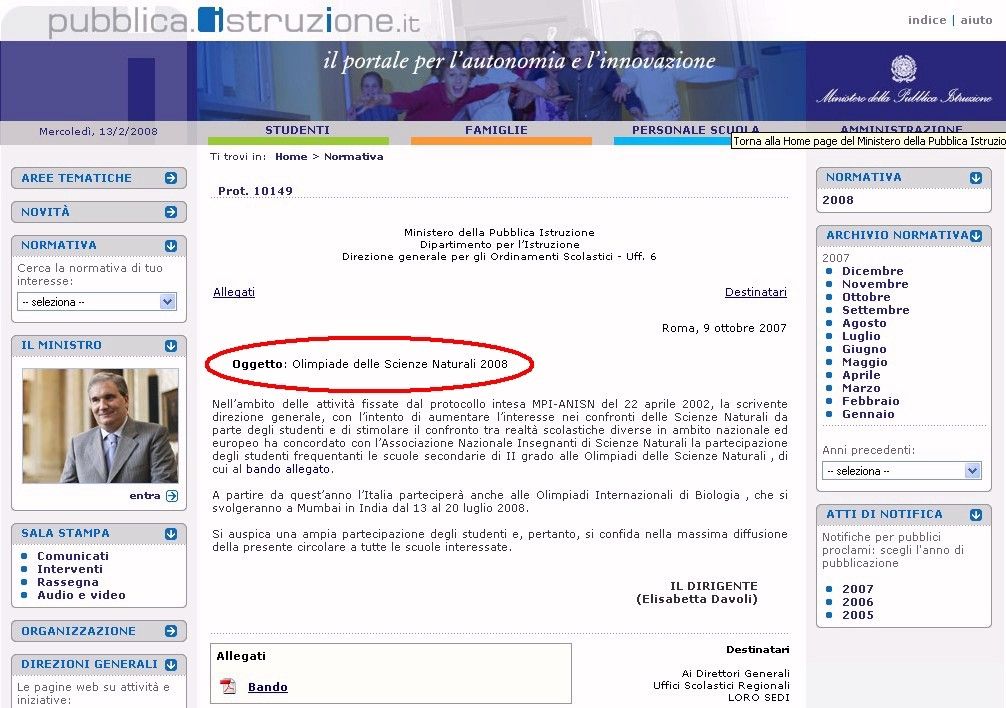
Task: Open Luglio in the 2007 archive
Action: [861, 336]
